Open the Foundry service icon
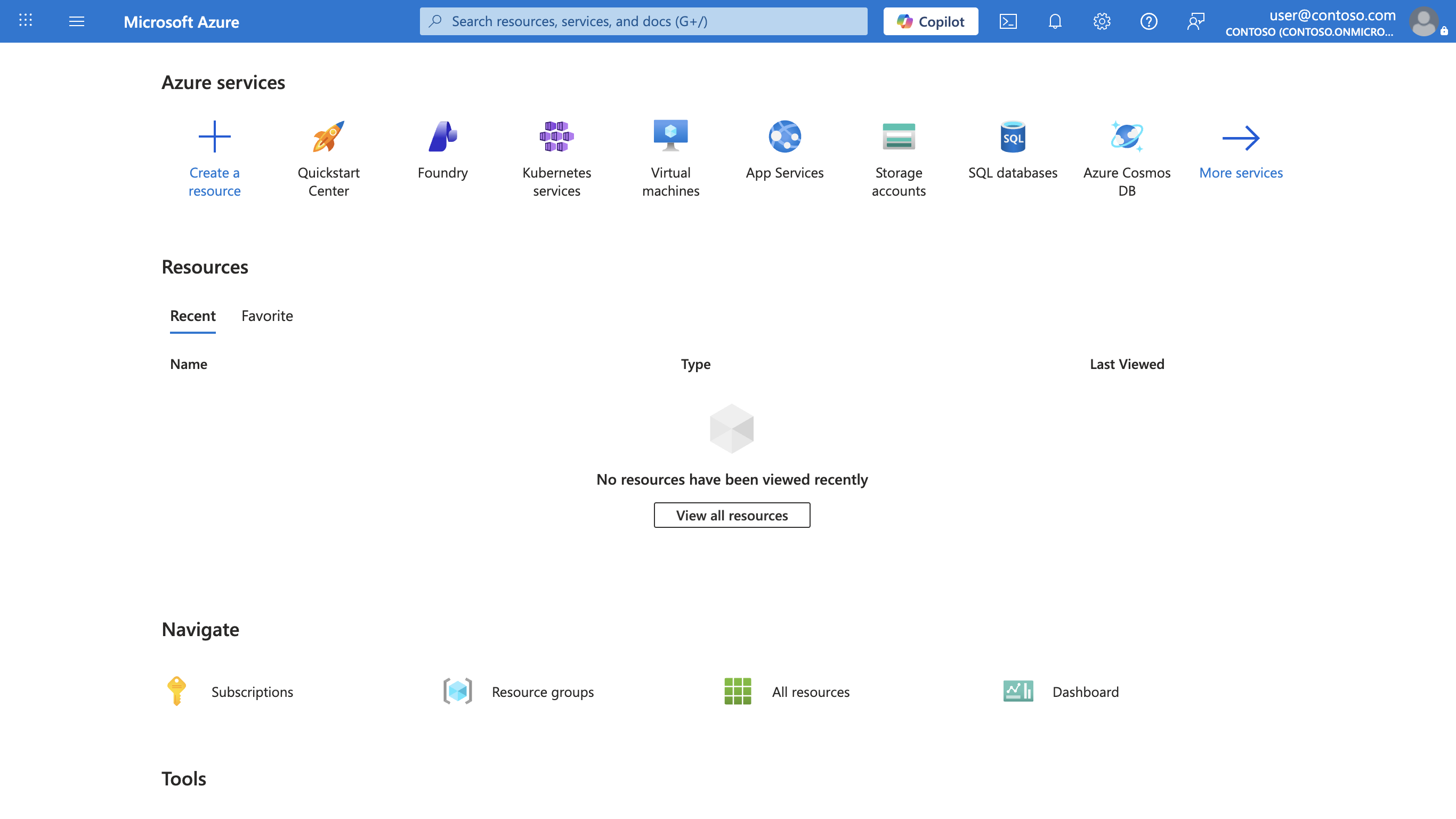Viewport: 1456px width, 819px height. coord(442,136)
